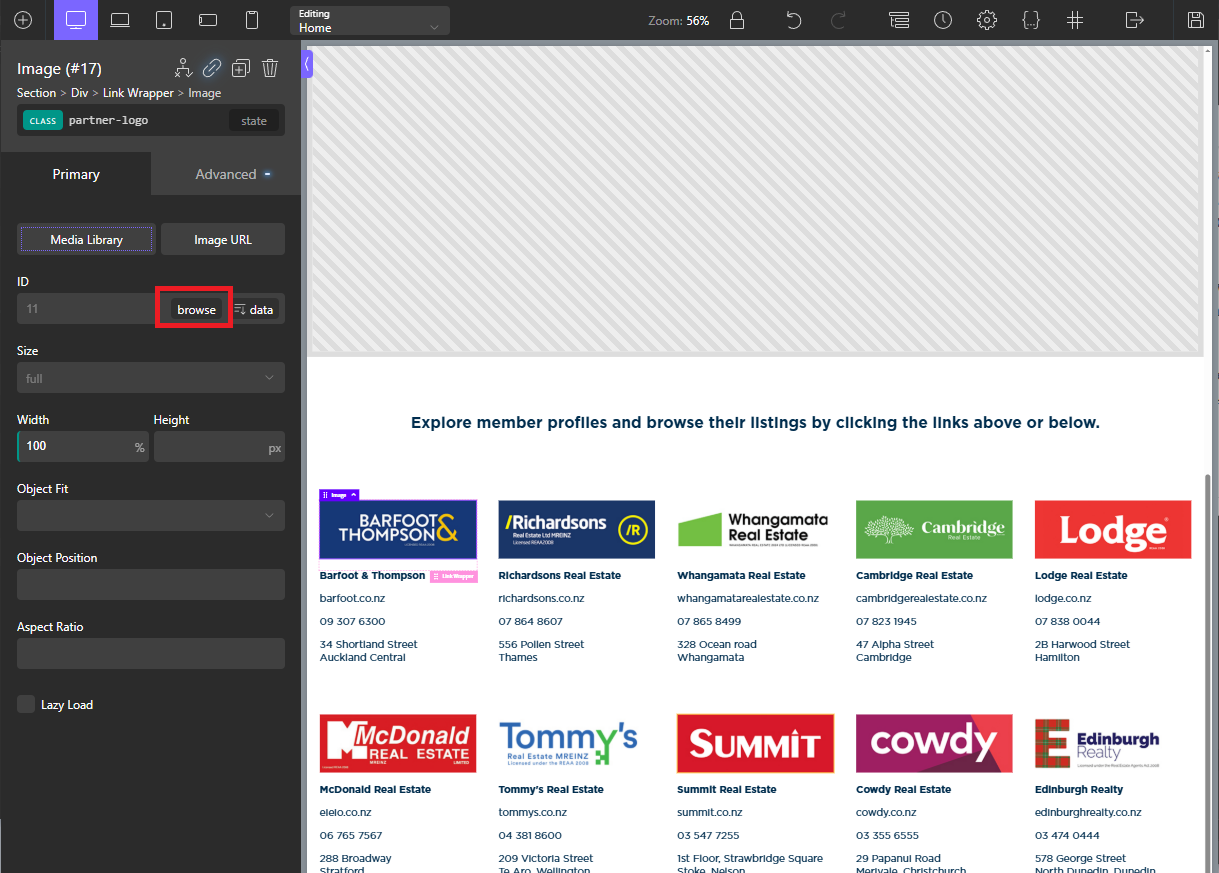Switch to the Advanced tab
1219x873 pixels.
coord(226,174)
